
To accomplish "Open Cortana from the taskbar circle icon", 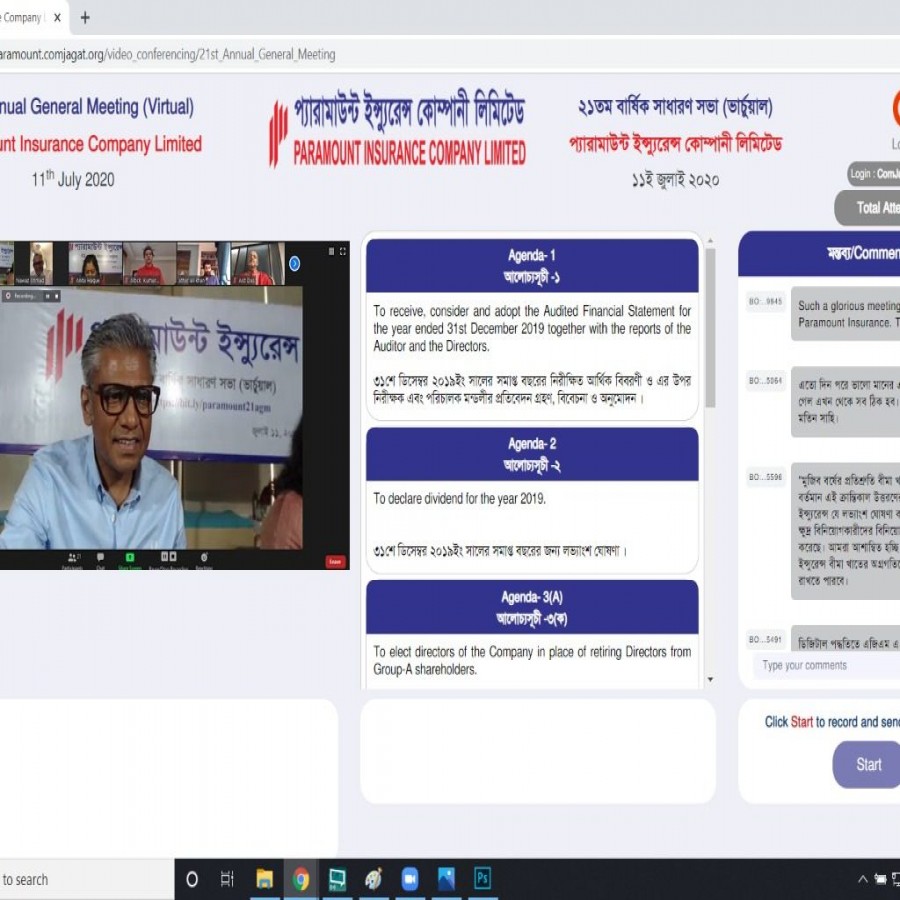I will coord(192,879).
